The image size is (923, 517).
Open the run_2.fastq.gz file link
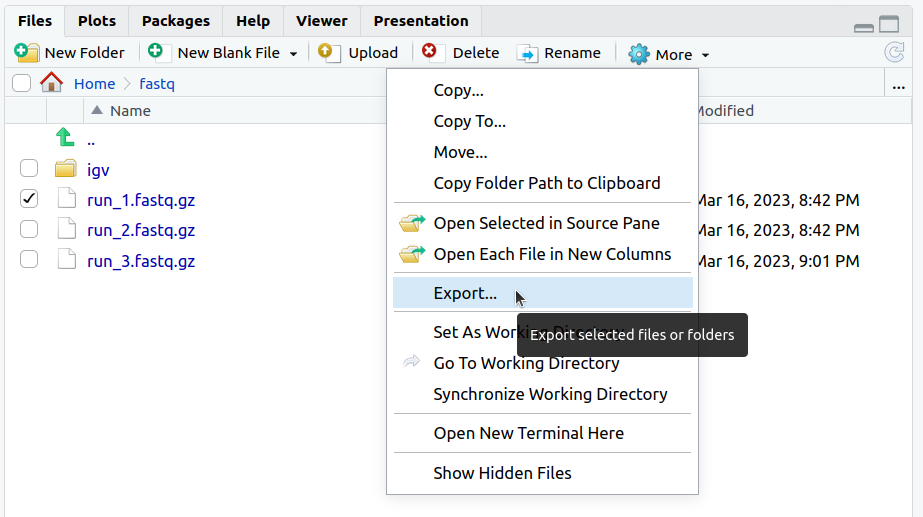click(x=141, y=230)
